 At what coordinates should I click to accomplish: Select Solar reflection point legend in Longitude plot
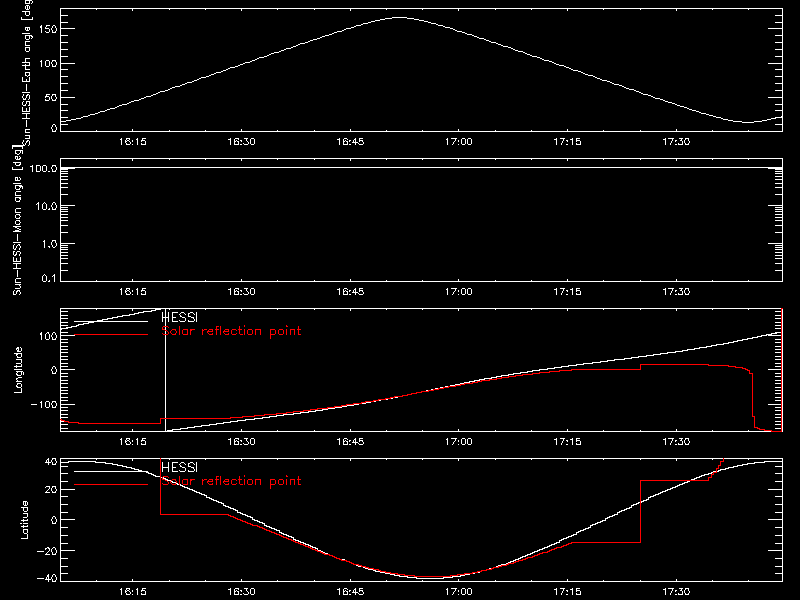231,331
